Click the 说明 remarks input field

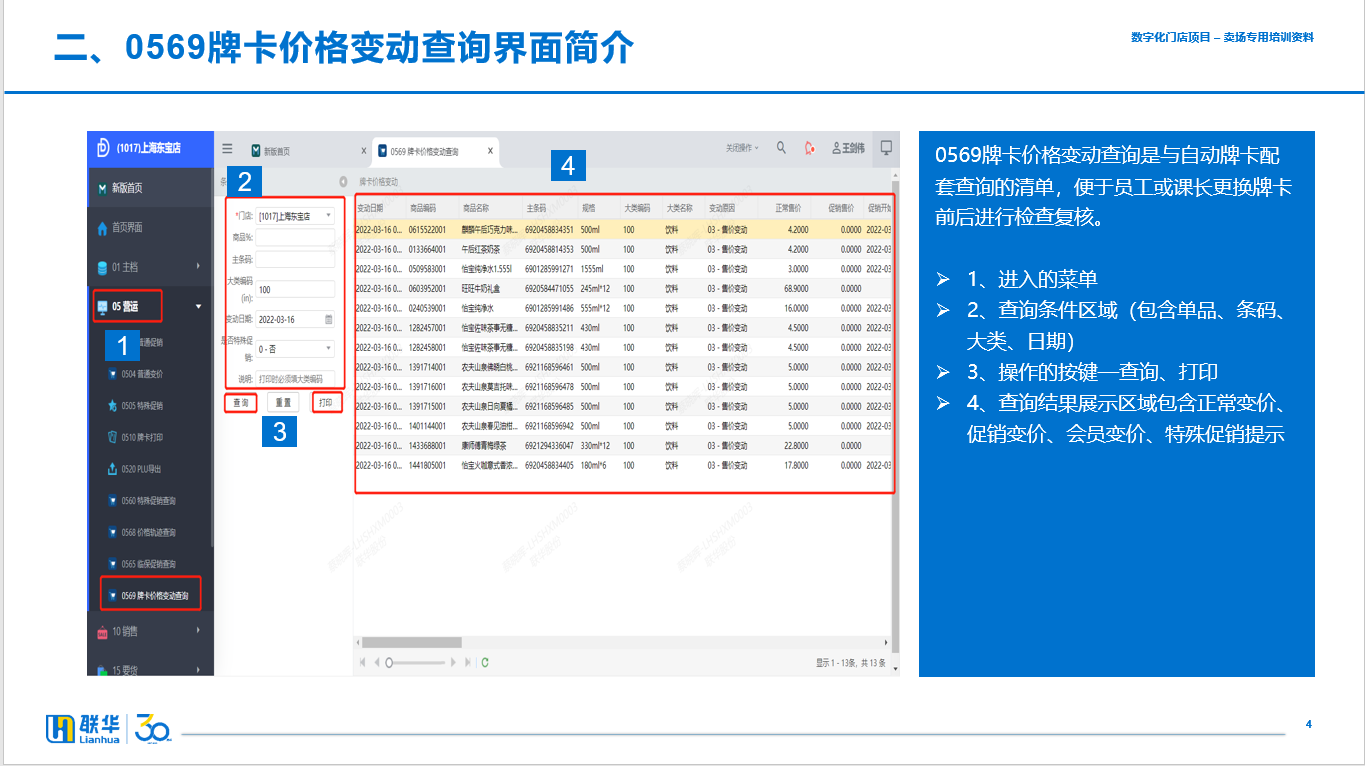[x=295, y=379]
